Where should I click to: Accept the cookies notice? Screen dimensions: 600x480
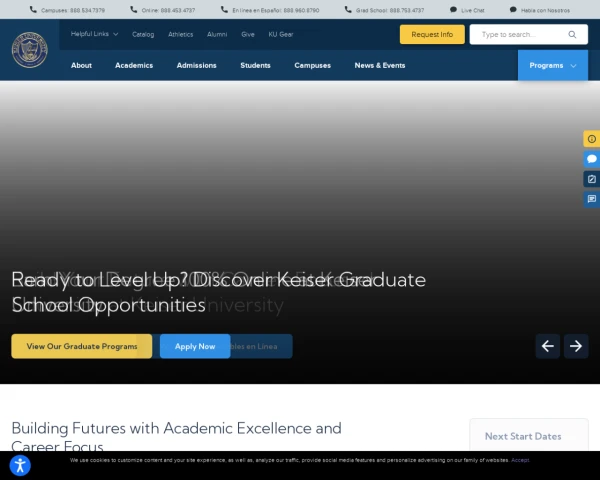pyautogui.click(x=520, y=460)
